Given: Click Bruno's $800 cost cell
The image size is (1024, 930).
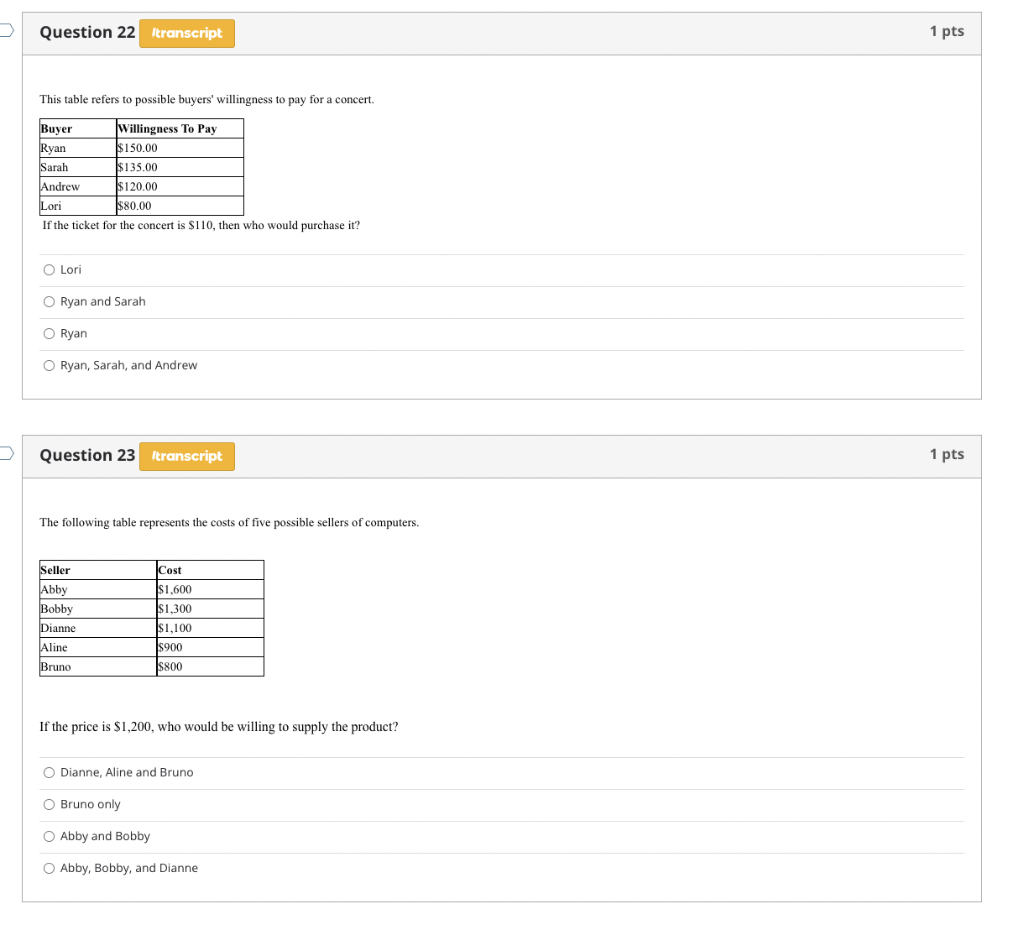Looking at the screenshot, I should click(210, 667).
